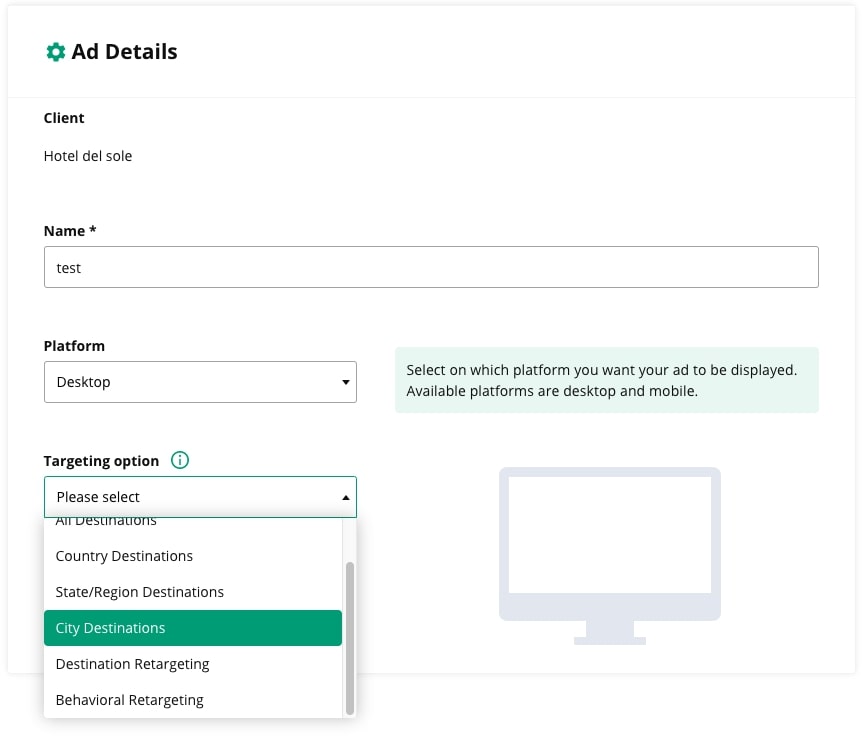
Task: Click the Targeting option label text
Action: click(101, 461)
